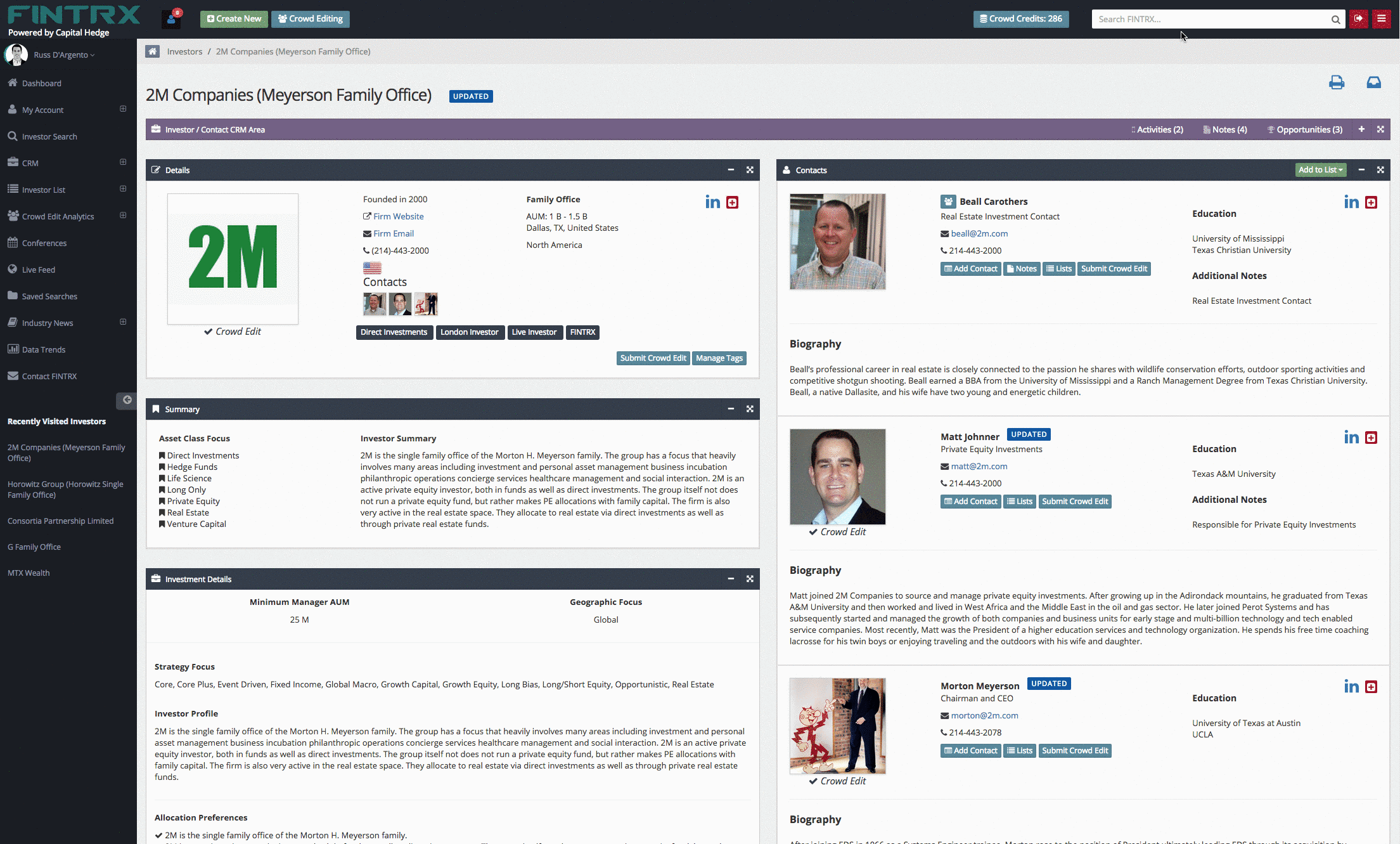The image size is (1400, 844).
Task: Click the inbox tray icon near print
Action: [1373, 82]
